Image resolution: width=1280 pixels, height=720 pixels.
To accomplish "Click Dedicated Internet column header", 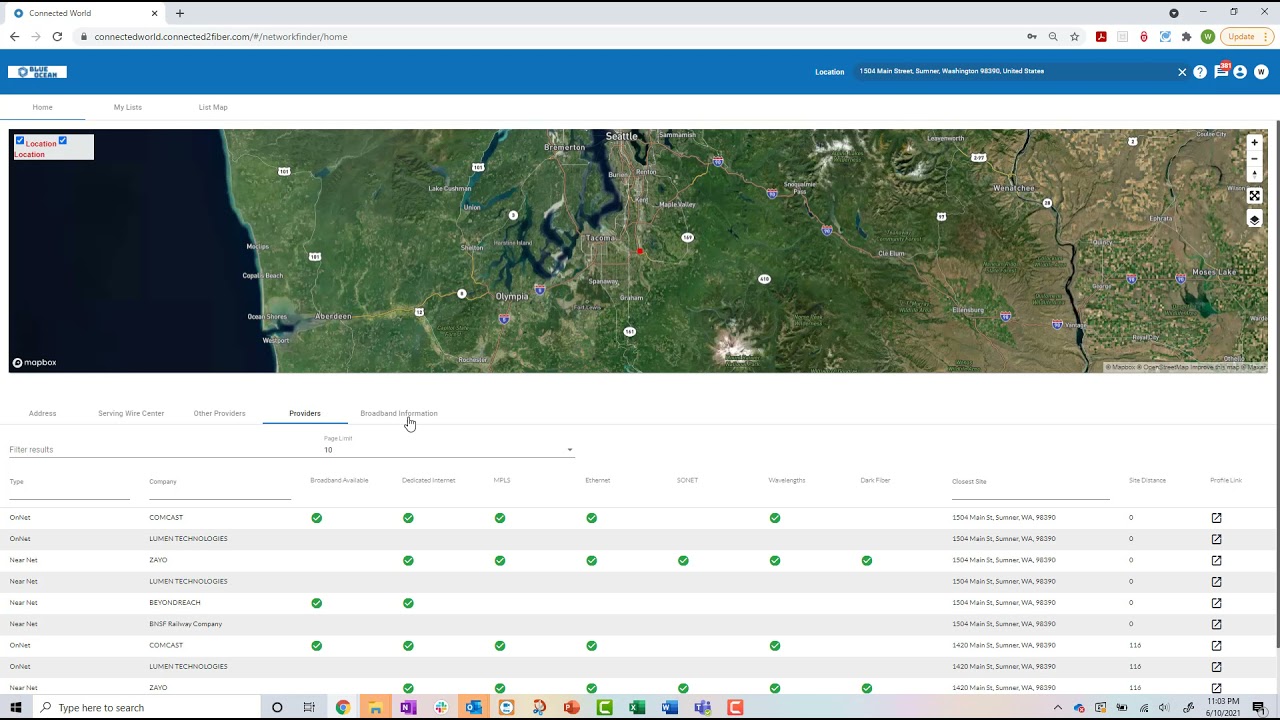I will point(429,480).
